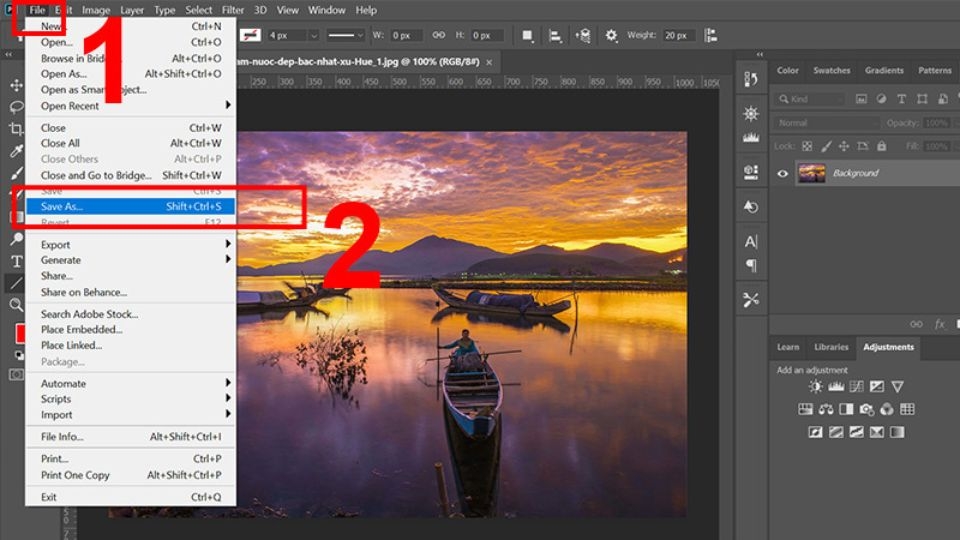Open Paragraph panel icon in dock
Viewport: 960px width, 540px height.
click(751, 266)
